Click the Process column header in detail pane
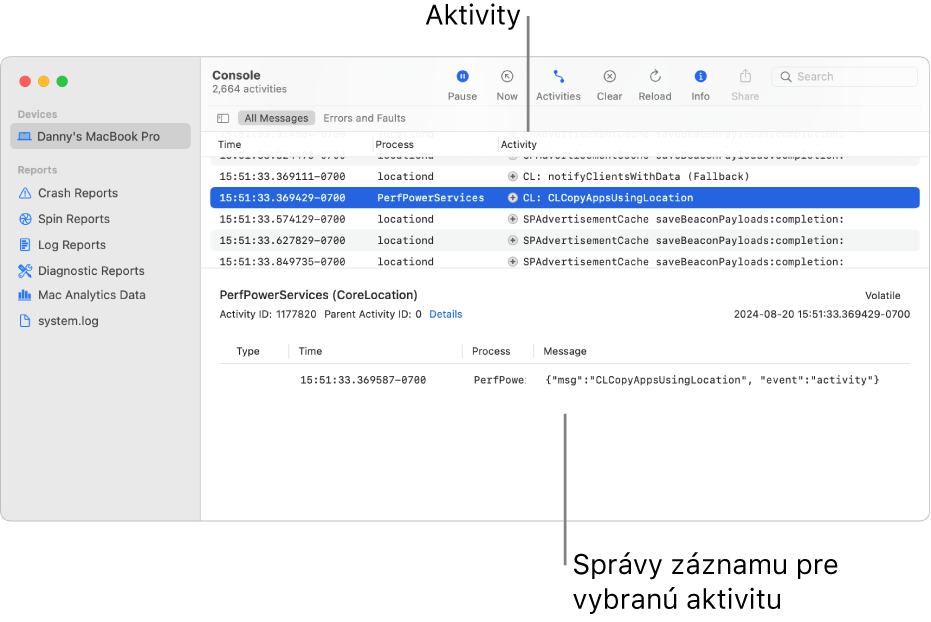Screen dimensions: 931x622 491,351
